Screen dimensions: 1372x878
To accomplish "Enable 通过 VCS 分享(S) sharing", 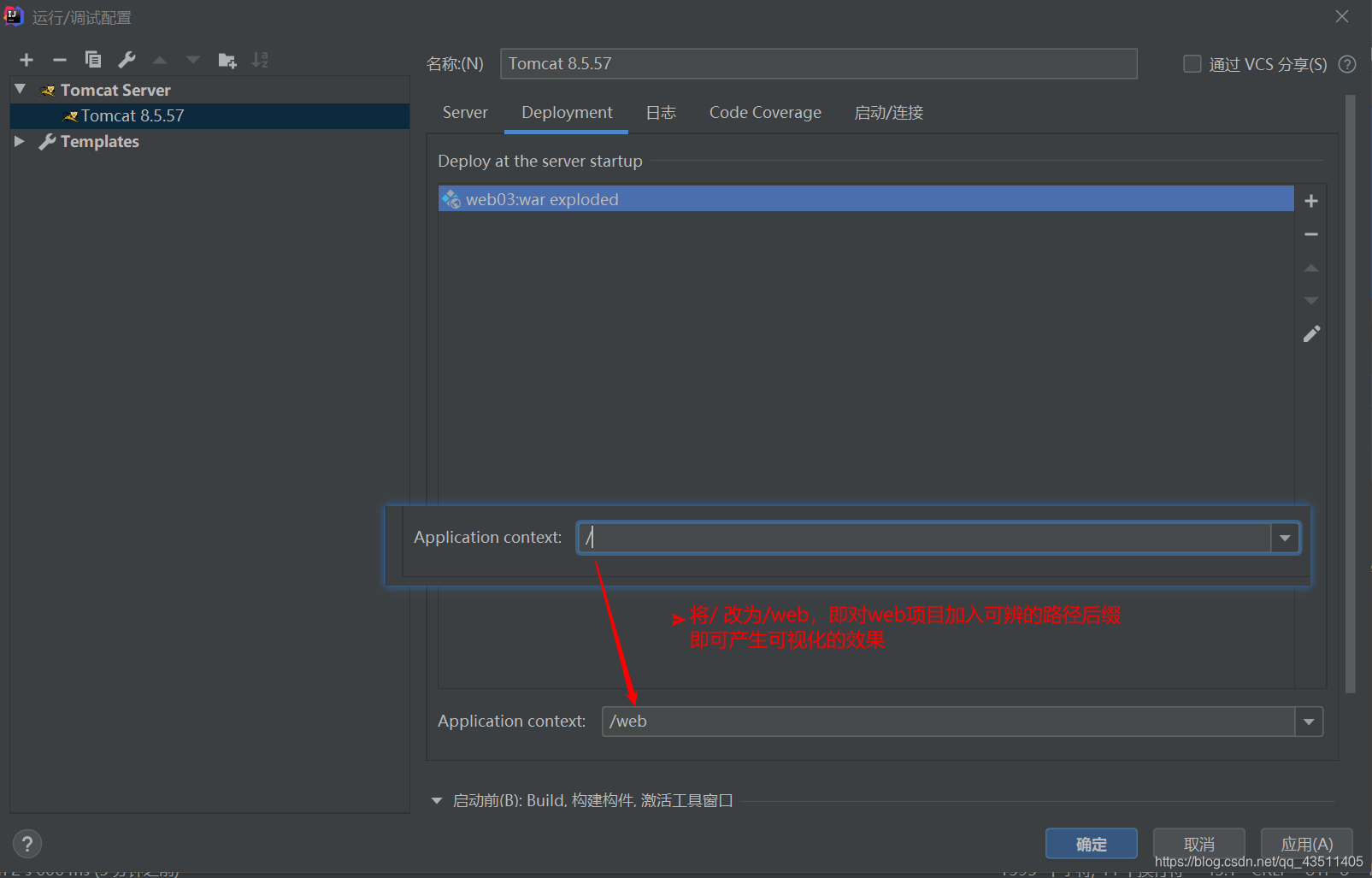I will 1192,63.
